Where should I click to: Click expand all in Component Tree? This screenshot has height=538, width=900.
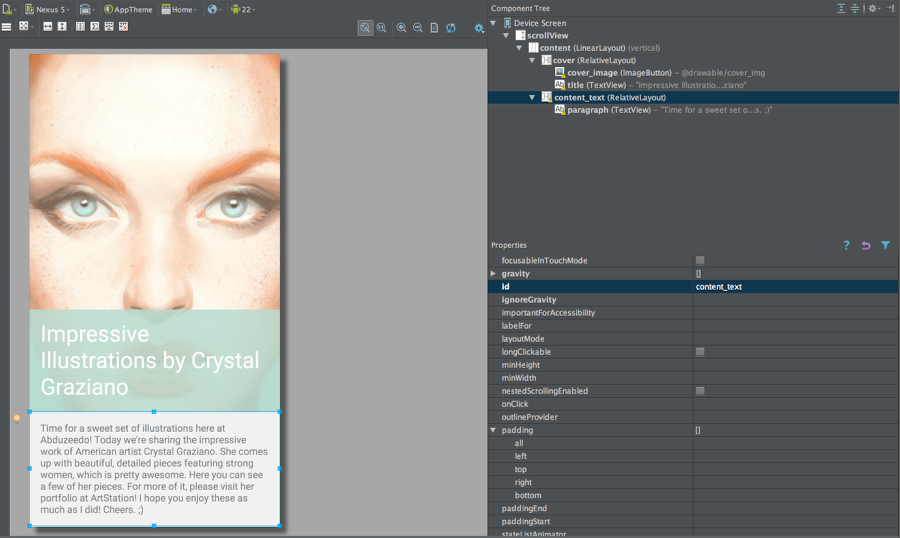point(841,8)
